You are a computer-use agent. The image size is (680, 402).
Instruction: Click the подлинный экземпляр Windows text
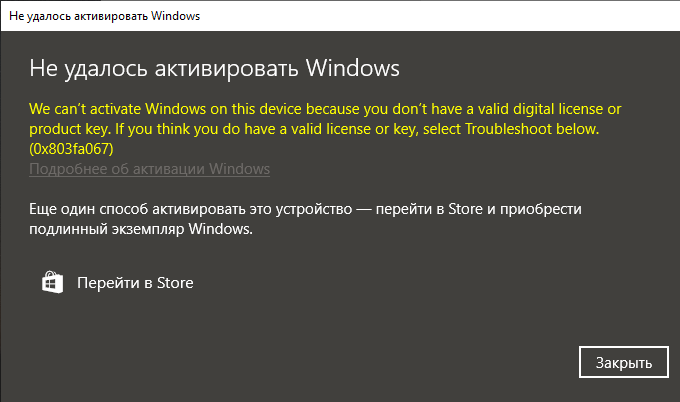click(x=141, y=229)
